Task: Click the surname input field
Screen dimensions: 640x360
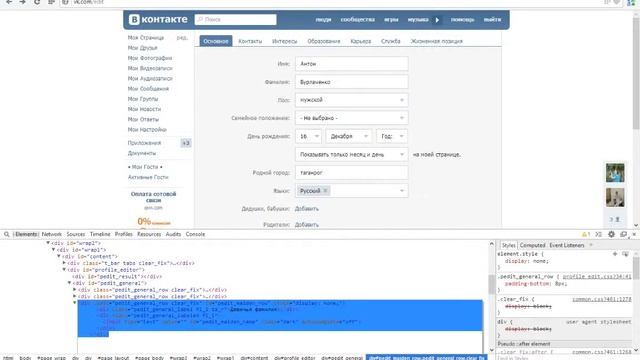Action: tap(351, 82)
